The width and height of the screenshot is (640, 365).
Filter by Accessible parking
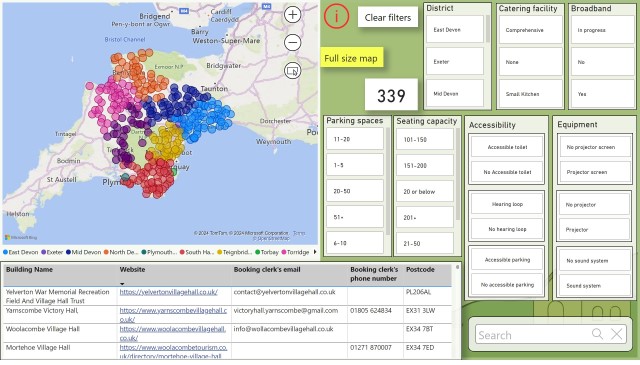pyautogui.click(x=507, y=259)
